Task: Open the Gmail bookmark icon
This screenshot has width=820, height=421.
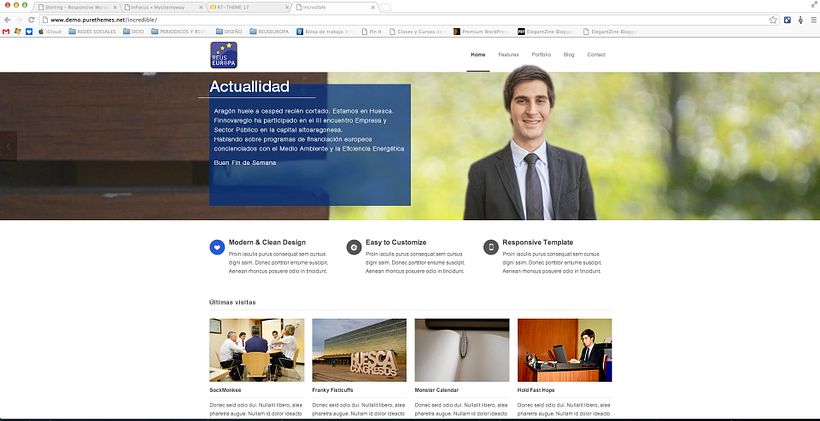Action: coord(6,31)
